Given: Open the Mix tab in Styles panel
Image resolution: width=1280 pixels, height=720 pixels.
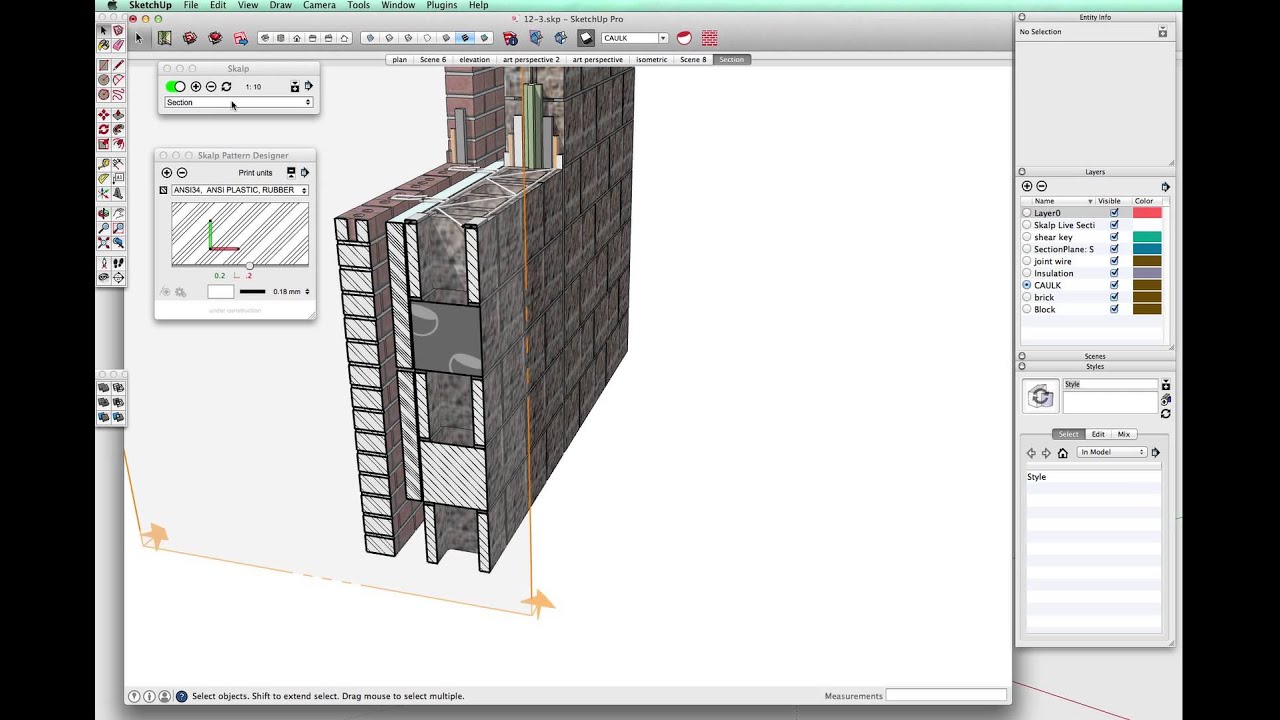Looking at the screenshot, I should point(1124,434).
